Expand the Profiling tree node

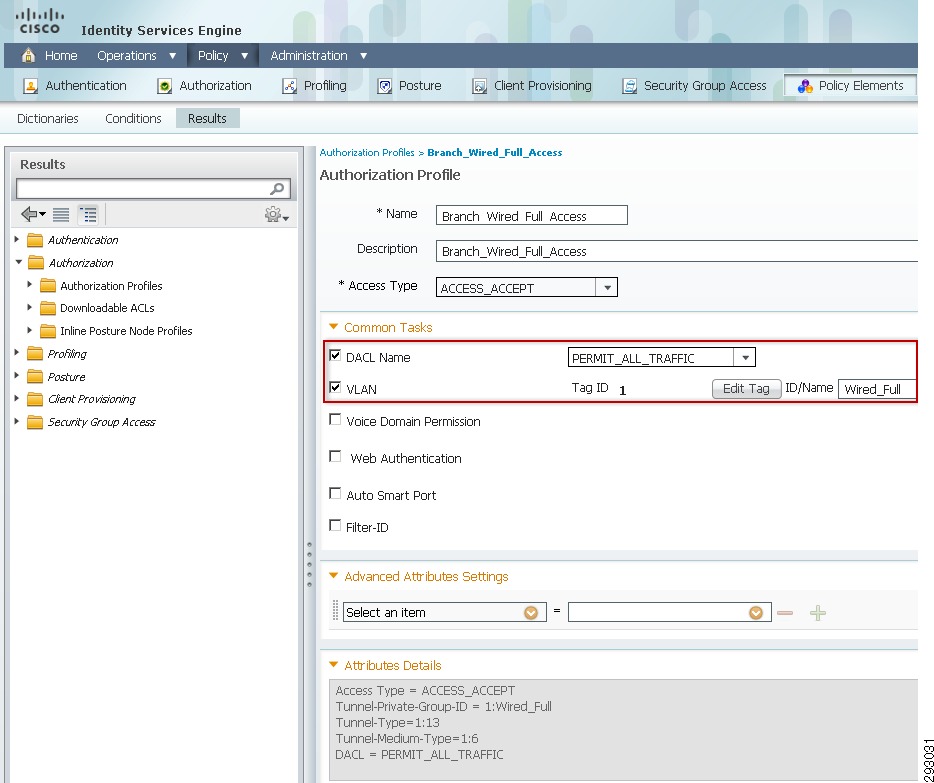17,353
